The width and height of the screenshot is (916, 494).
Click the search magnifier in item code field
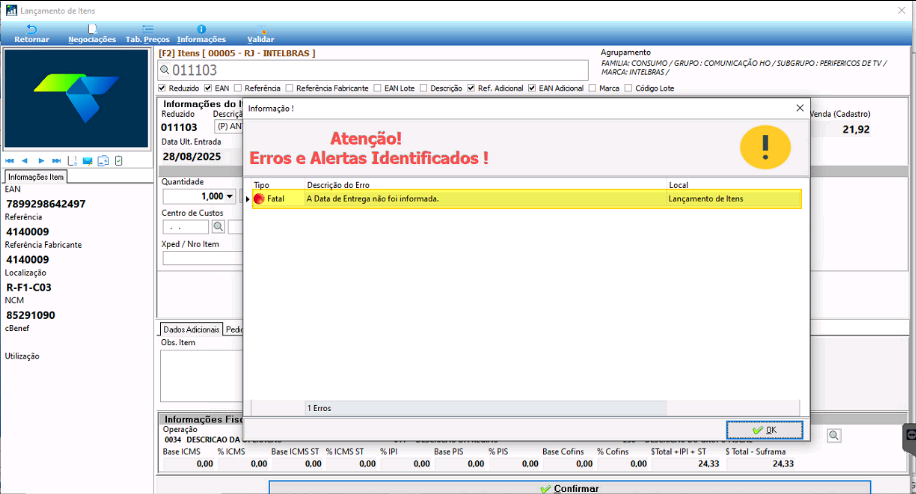165,70
